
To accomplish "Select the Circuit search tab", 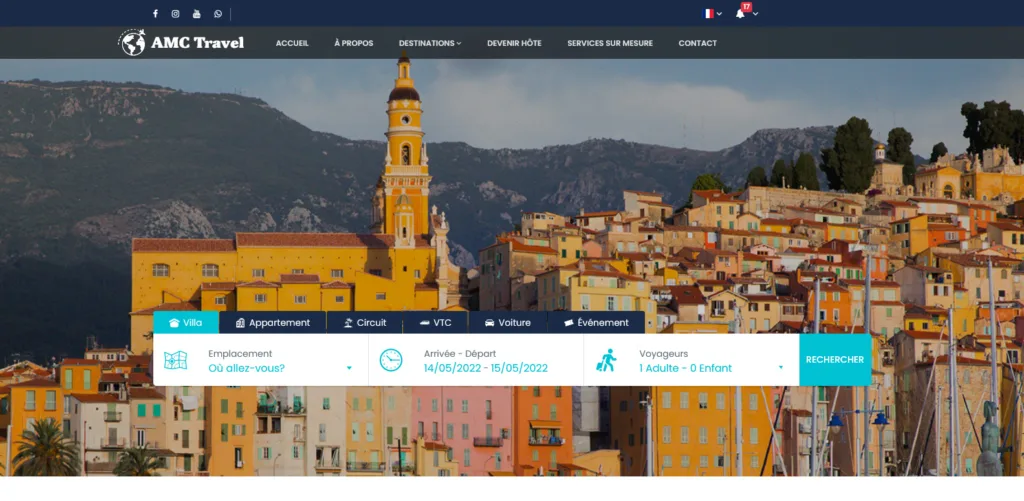I will pos(364,323).
